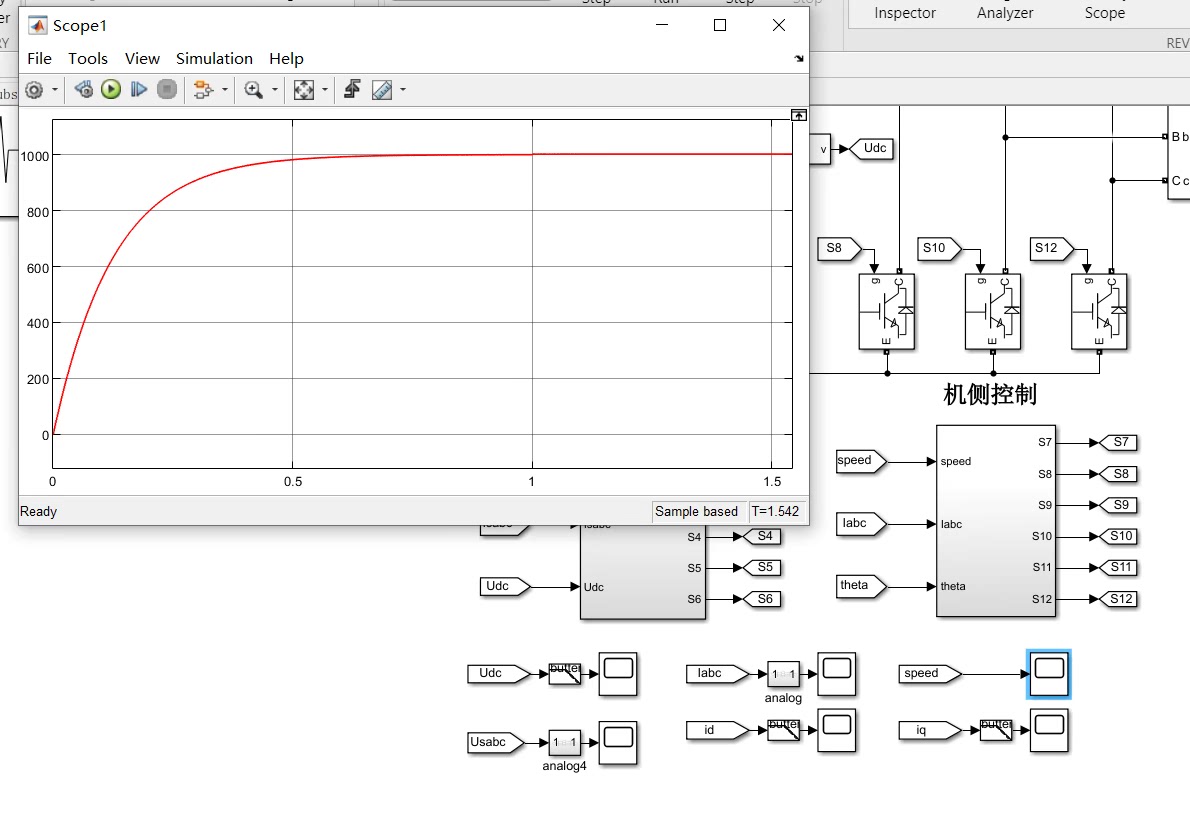The image size is (1190, 832).
Task: Expand the zoom tool options dropdown
Action: click(275, 90)
